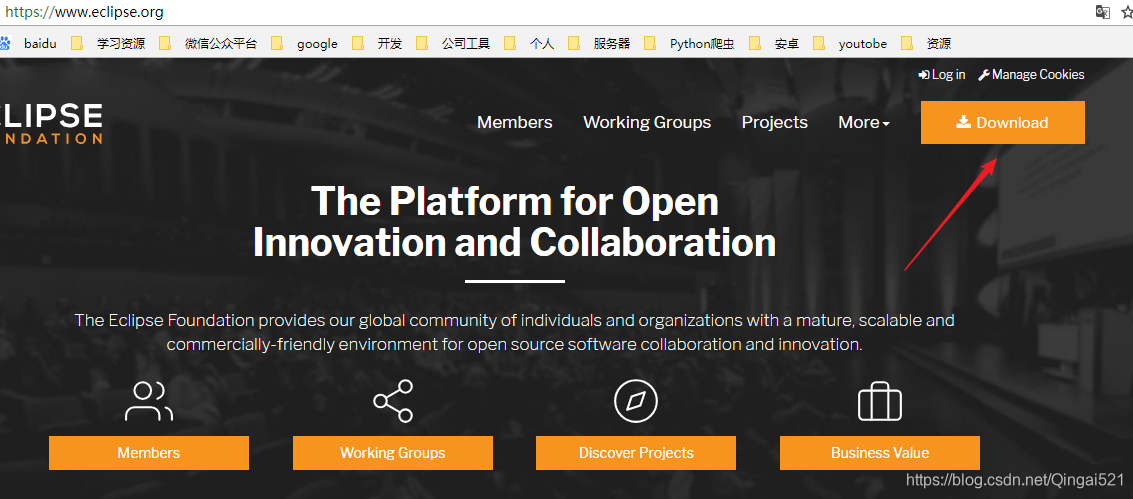Click the orange Working Groups button
Screen dimensions: 1133x499
(x=392, y=453)
